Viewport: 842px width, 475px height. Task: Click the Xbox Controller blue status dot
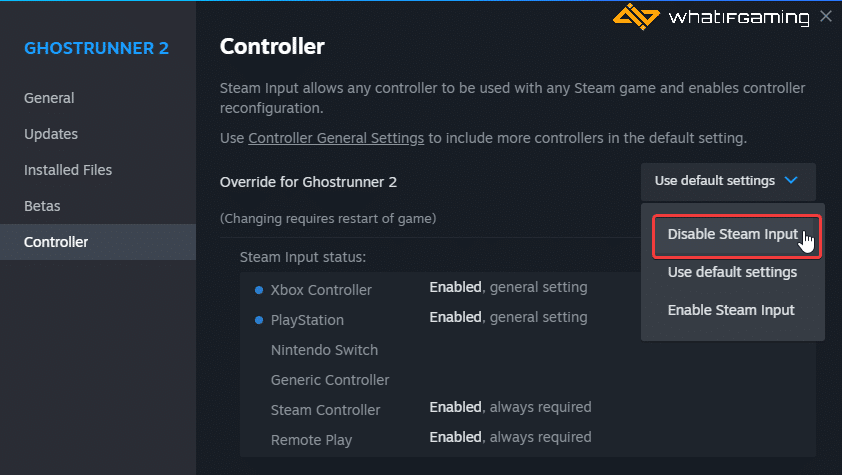259,290
